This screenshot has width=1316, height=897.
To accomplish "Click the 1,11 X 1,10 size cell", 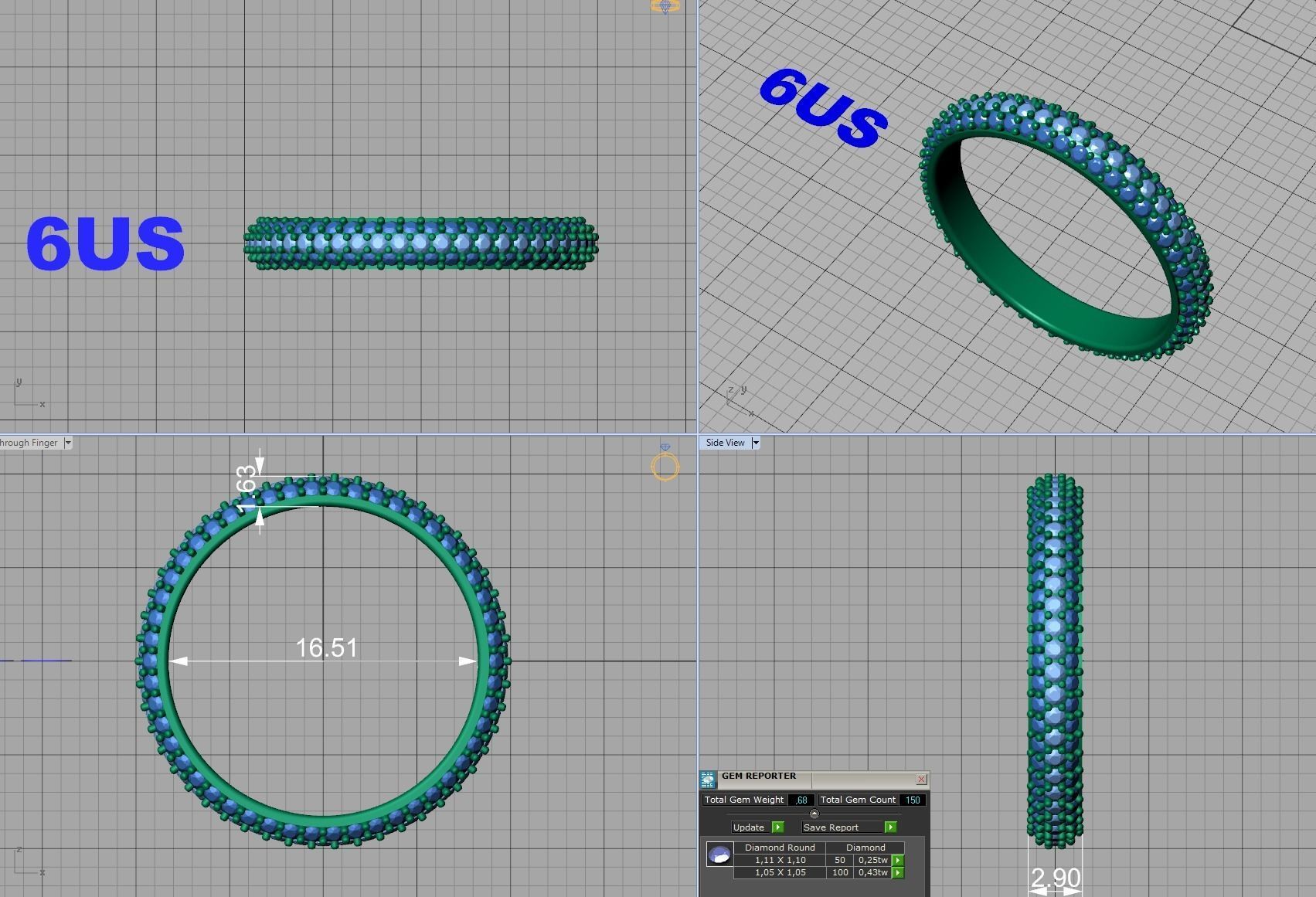I will pos(780,860).
